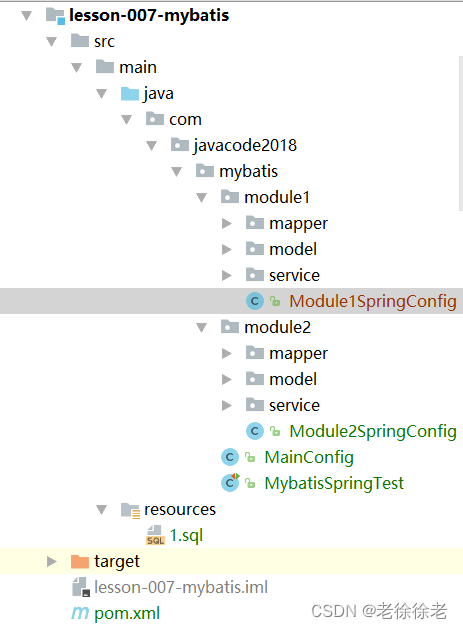This screenshot has width=463, height=629.
Task: Click the javacode2018 package icon
Action: click(180, 144)
